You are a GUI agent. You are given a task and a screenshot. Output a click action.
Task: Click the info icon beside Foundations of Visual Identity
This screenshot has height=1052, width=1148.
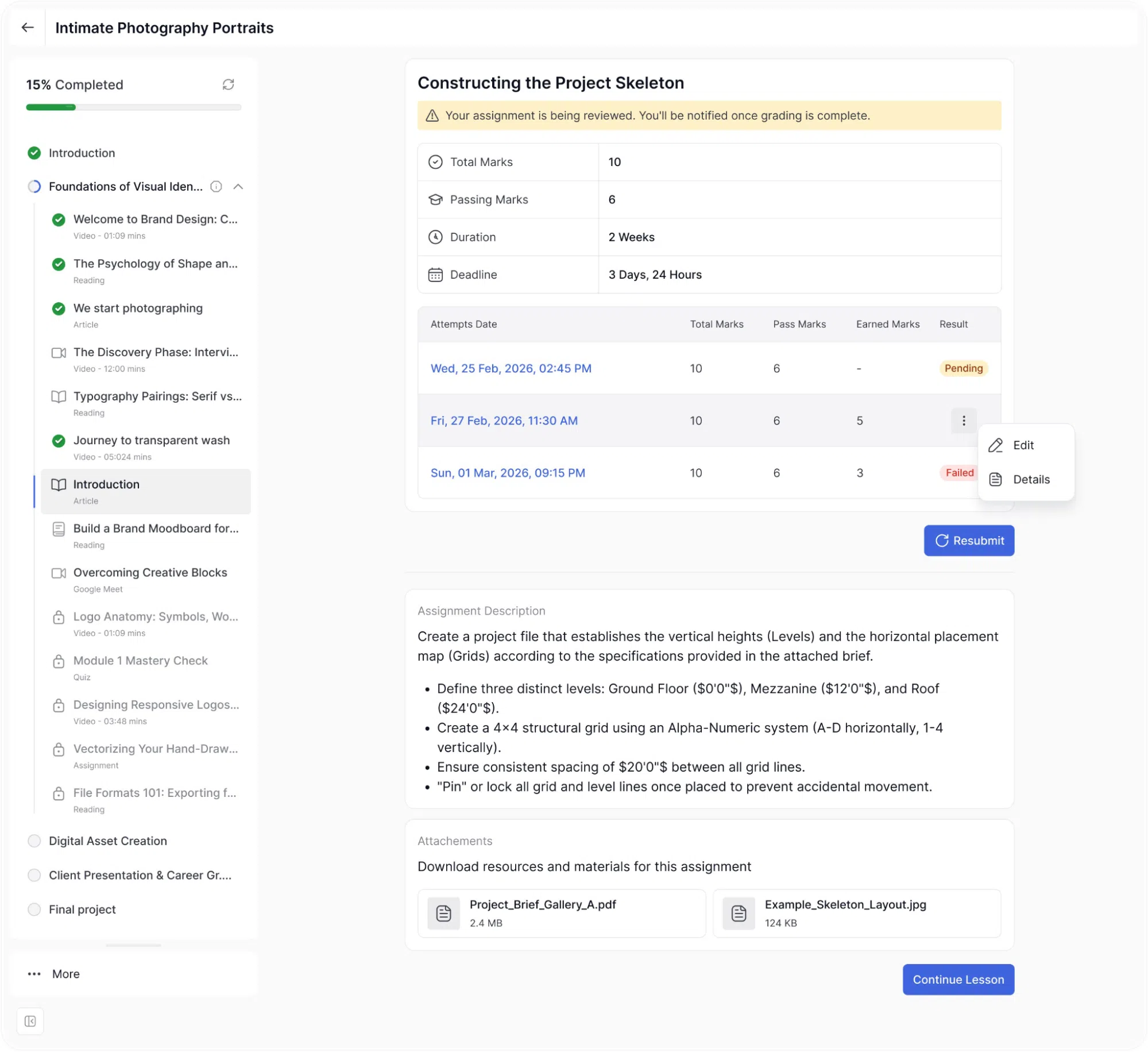coord(216,187)
